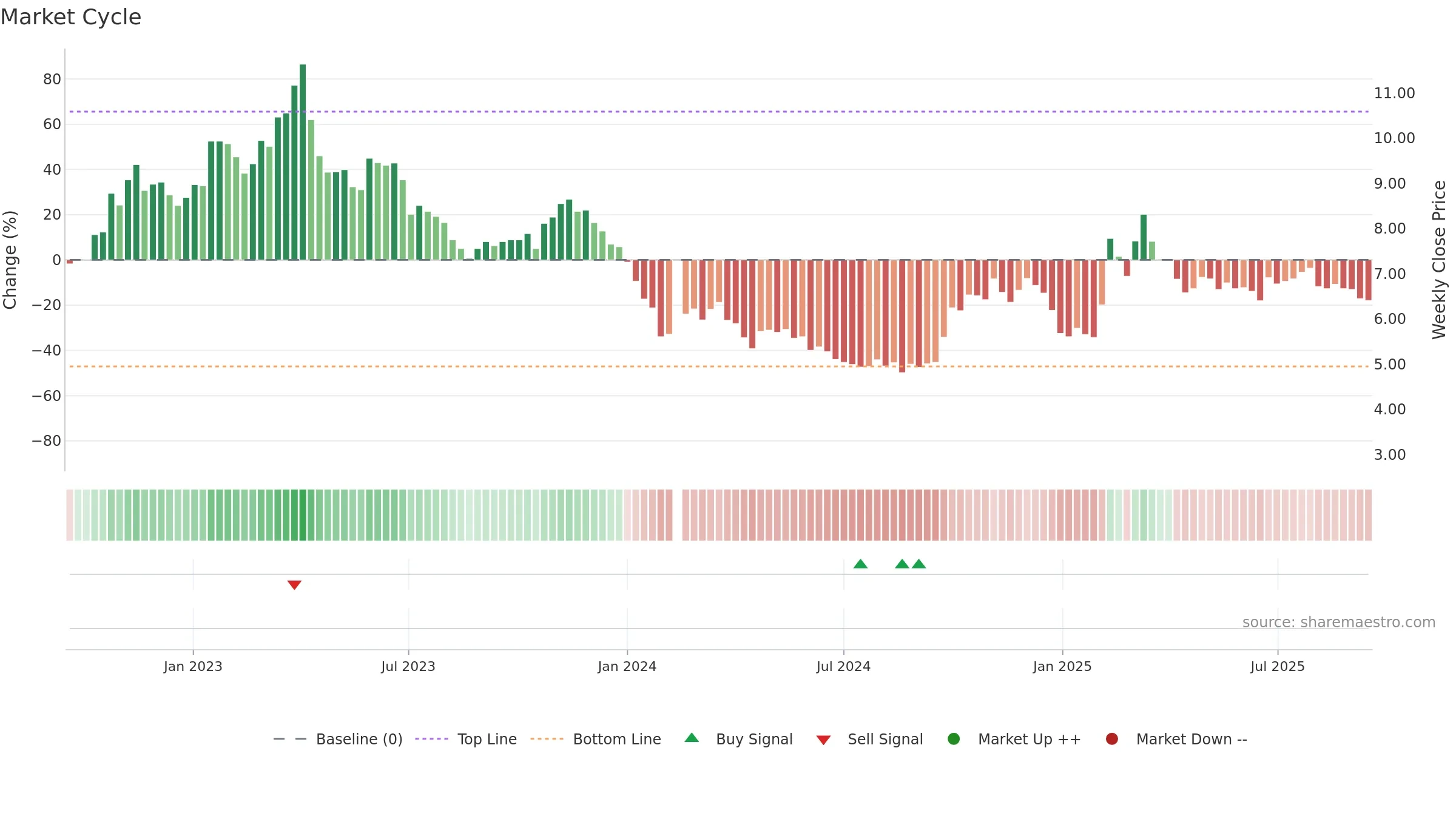Click the first pink heatmap cell at far left
Viewport: 1456px width, 819px height.
pyautogui.click(x=70, y=515)
